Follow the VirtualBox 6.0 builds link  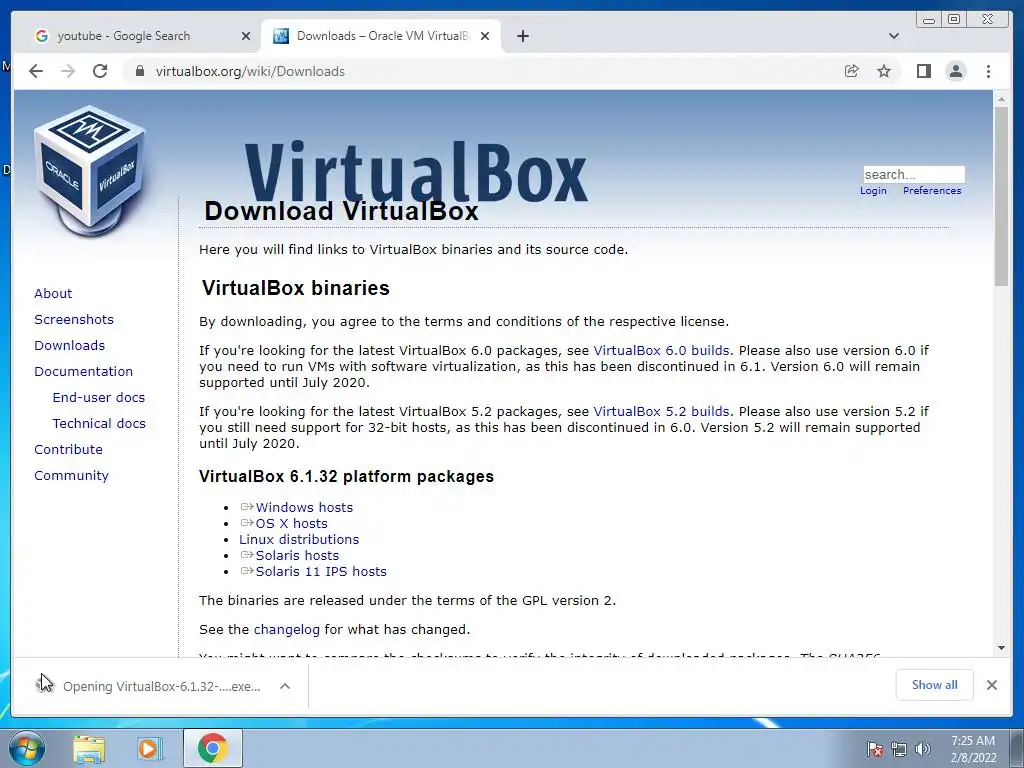pos(661,351)
